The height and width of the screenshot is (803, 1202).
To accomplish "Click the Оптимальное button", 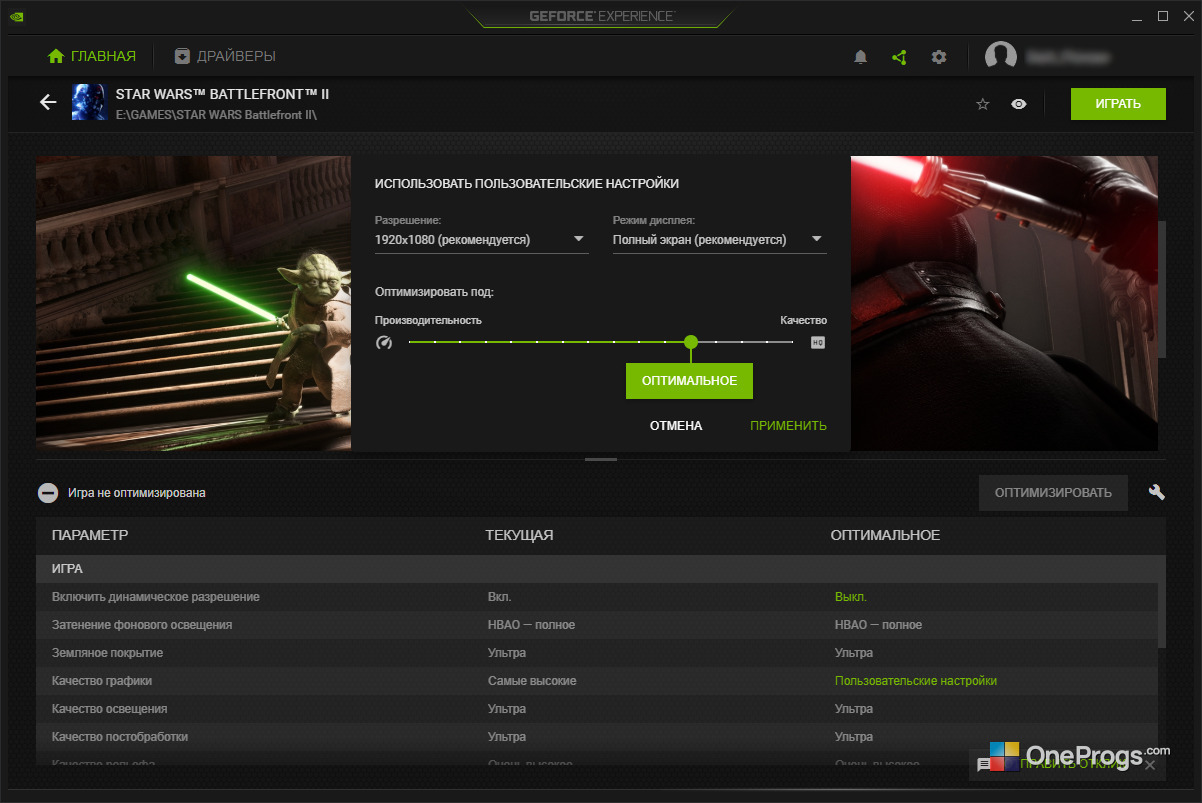I will coord(689,381).
